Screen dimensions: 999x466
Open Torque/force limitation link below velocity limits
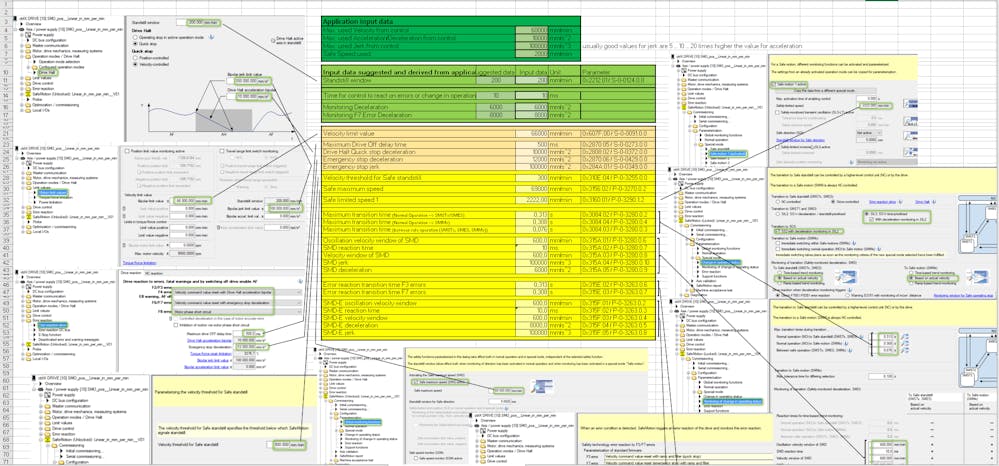(x=140, y=263)
